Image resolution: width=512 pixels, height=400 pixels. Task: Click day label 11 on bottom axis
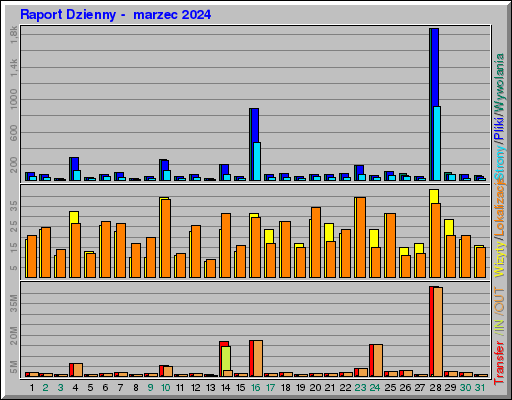[x=180, y=388]
